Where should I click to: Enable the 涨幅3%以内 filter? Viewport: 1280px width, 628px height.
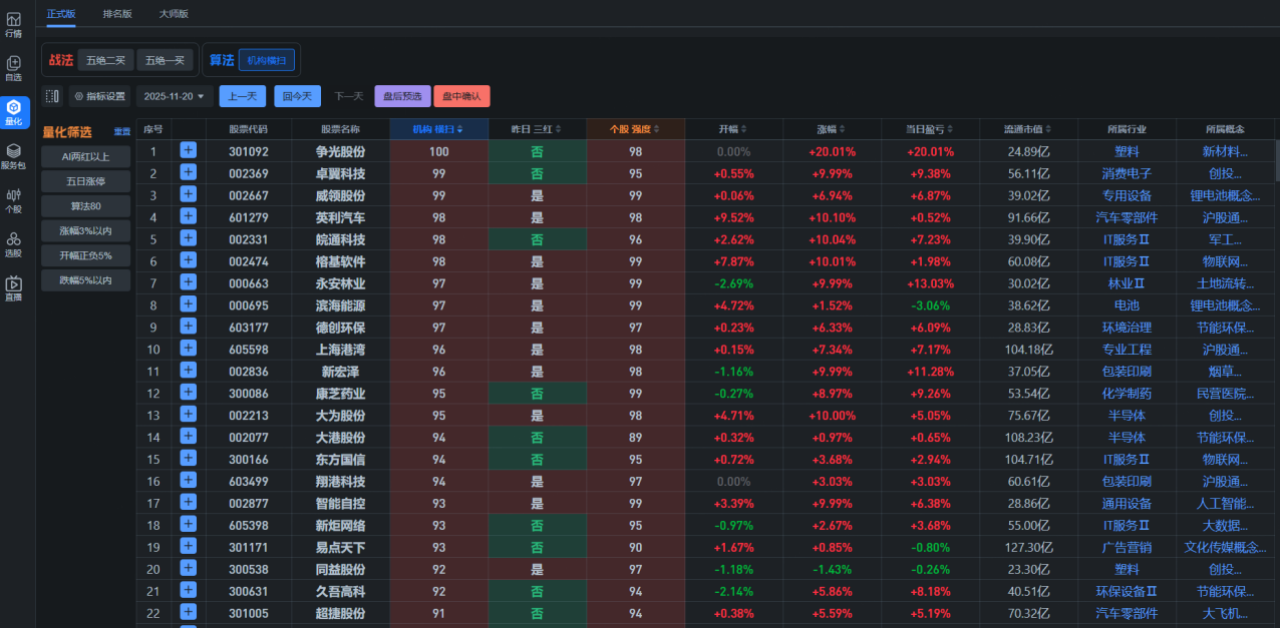pos(85,231)
